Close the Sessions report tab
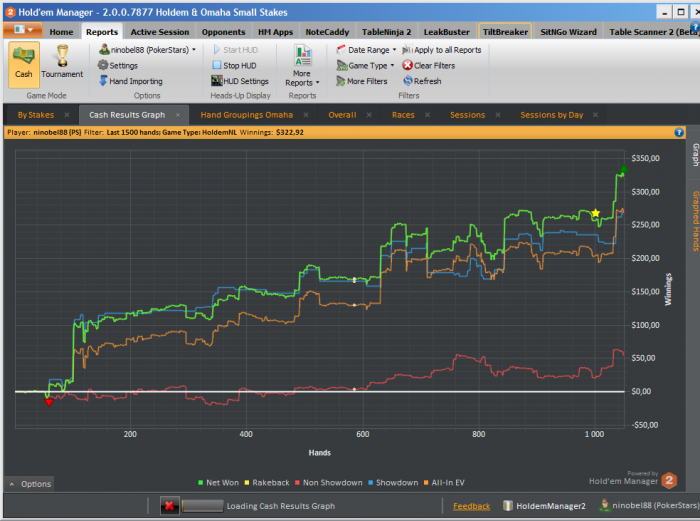The height and width of the screenshot is (521, 700). [498, 115]
